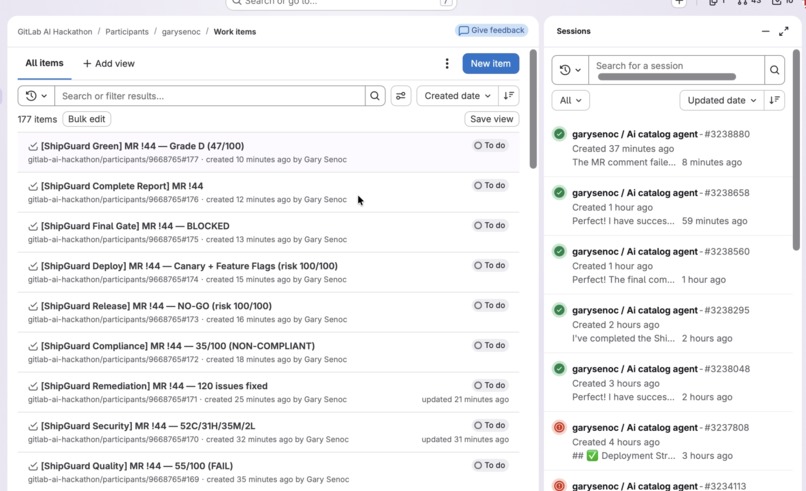Click To do status of ShipGuard Green item
Viewport: 806px width, 491px height.
coord(490,146)
